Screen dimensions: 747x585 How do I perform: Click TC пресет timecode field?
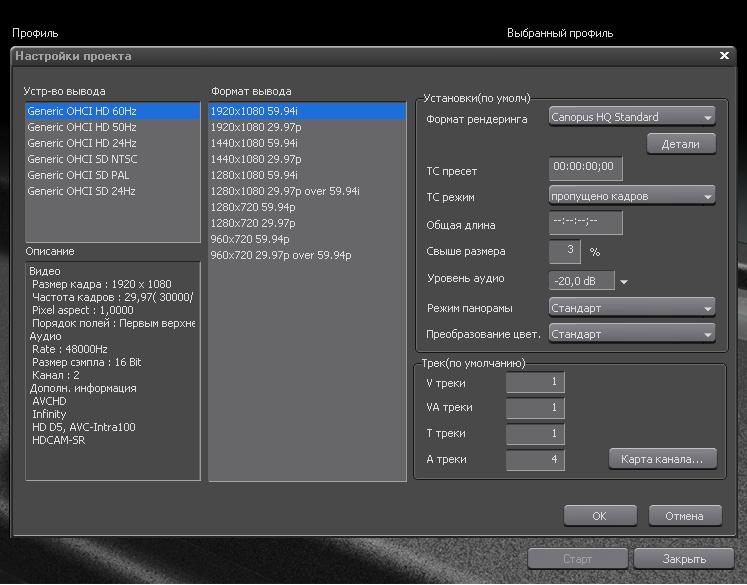585,168
